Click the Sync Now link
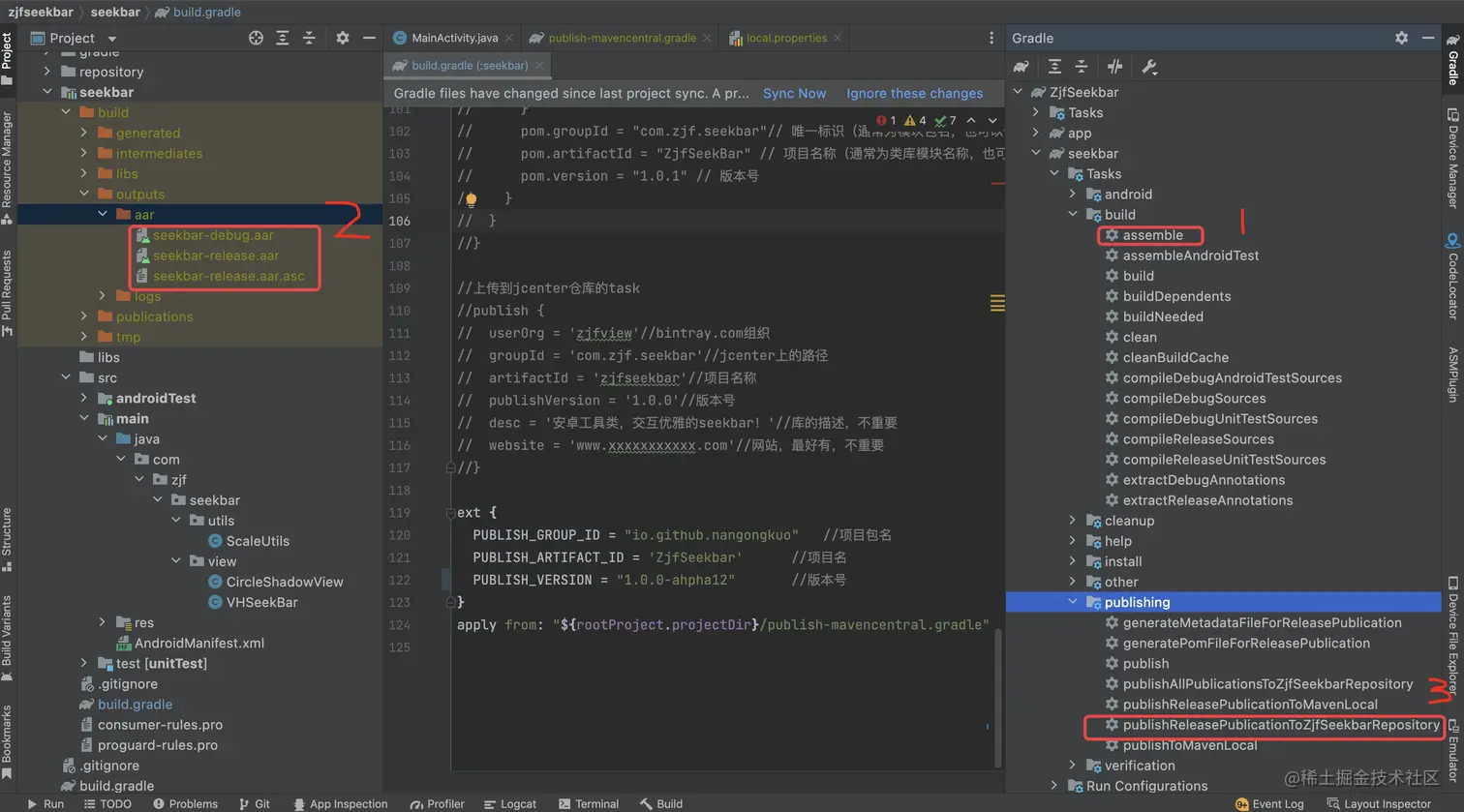Image resolution: width=1464 pixels, height=812 pixels. pyautogui.click(x=794, y=94)
